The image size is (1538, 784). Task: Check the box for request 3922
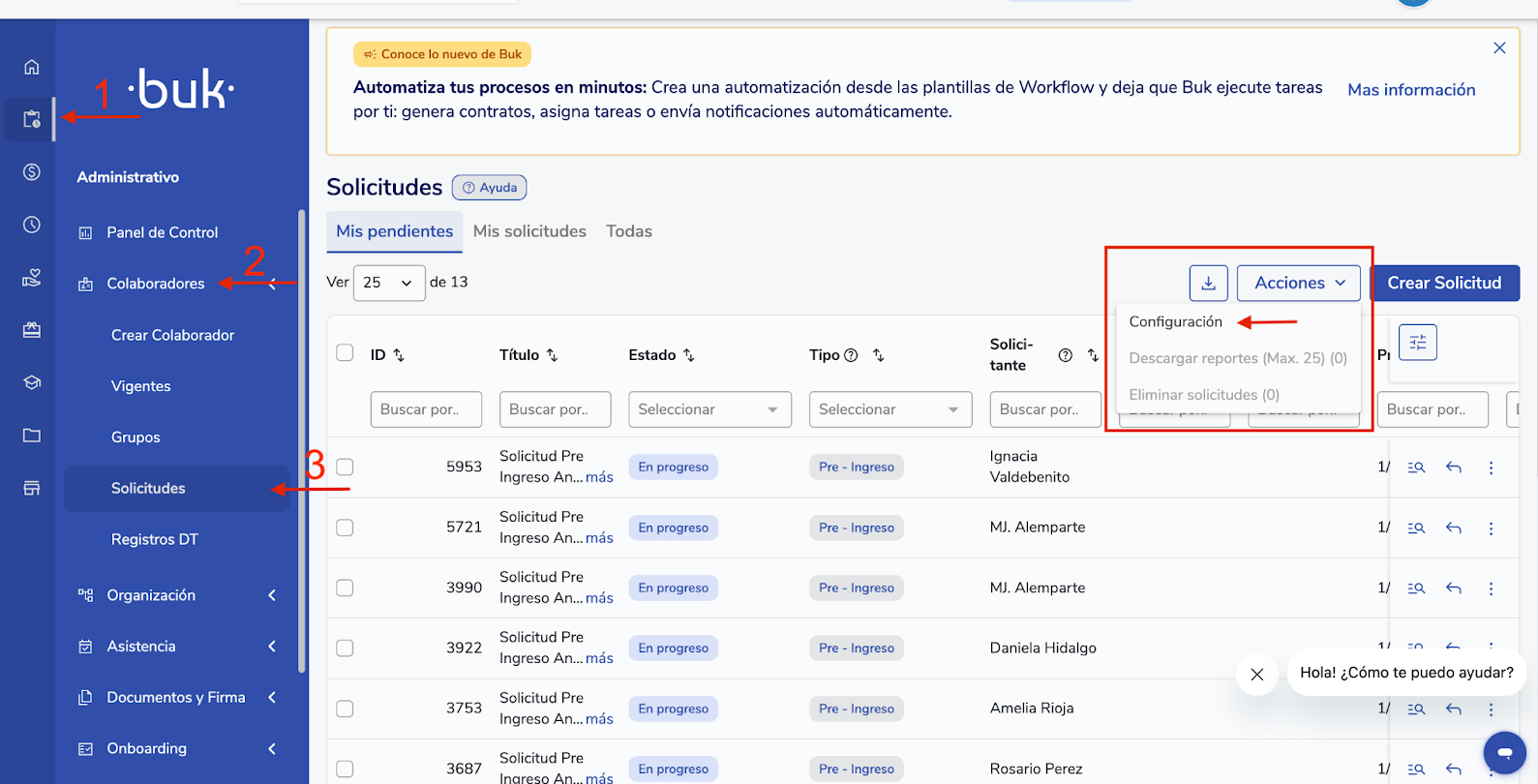tap(345, 648)
